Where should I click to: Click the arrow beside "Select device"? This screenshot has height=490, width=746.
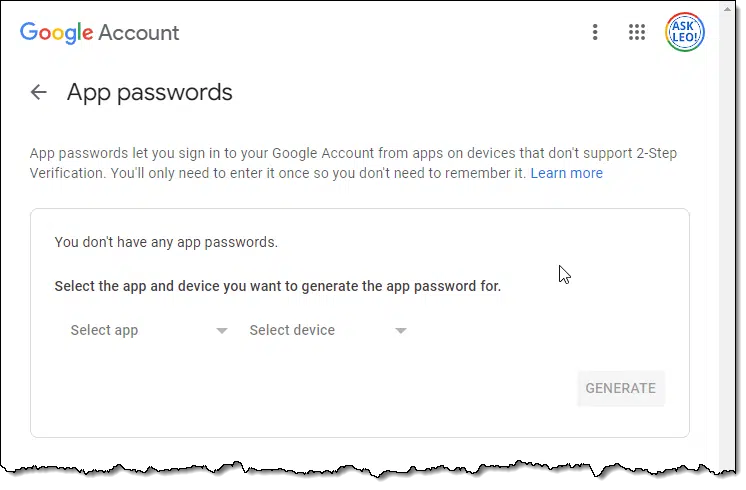click(401, 331)
